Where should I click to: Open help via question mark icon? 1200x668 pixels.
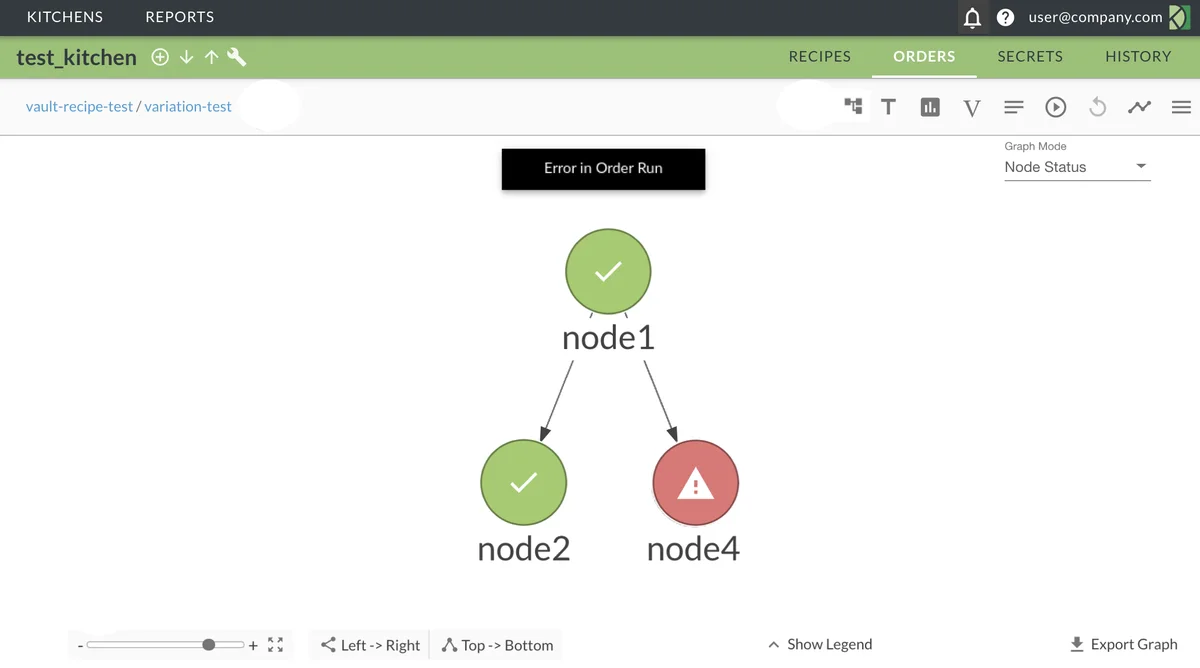[x=1006, y=18]
